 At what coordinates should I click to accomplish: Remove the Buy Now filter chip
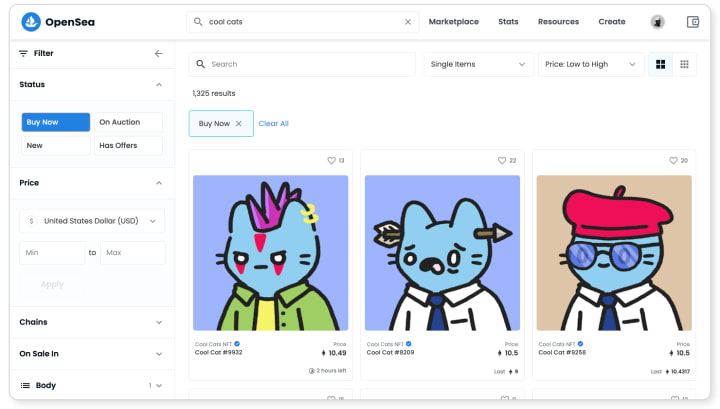click(239, 123)
